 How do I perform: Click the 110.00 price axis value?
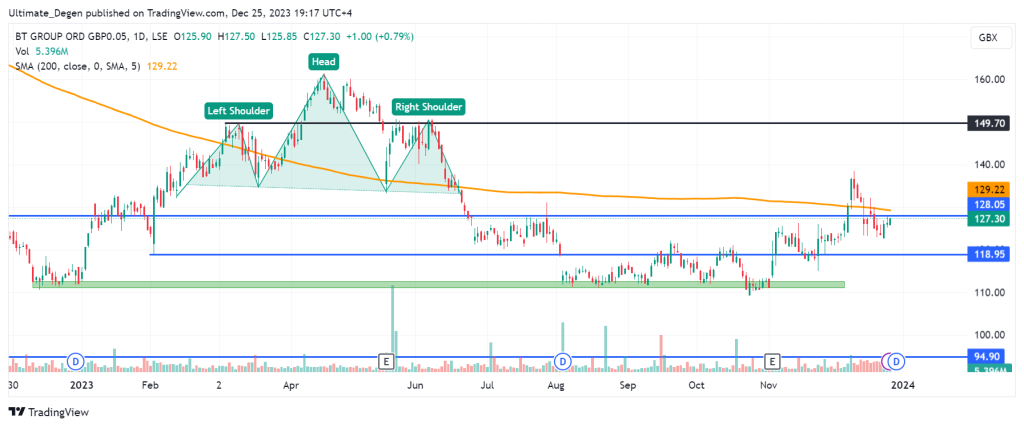tap(990, 293)
